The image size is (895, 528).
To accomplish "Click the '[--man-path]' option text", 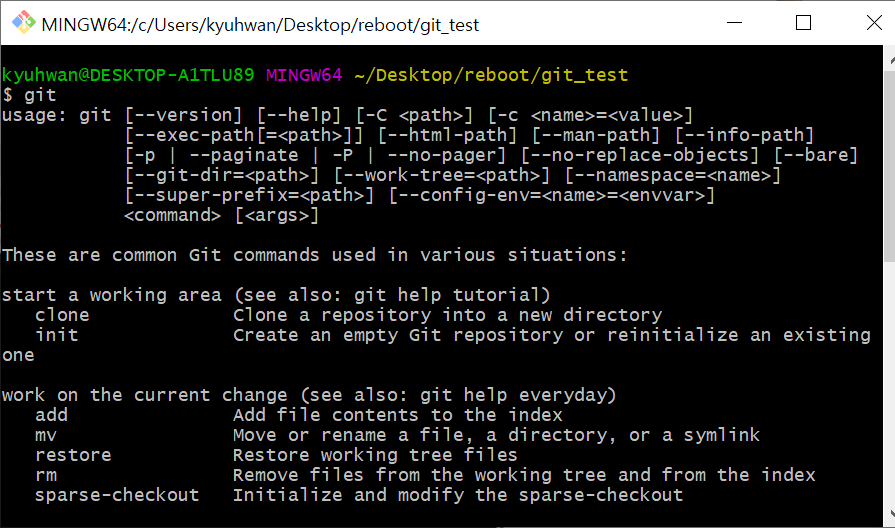I will click(x=596, y=135).
